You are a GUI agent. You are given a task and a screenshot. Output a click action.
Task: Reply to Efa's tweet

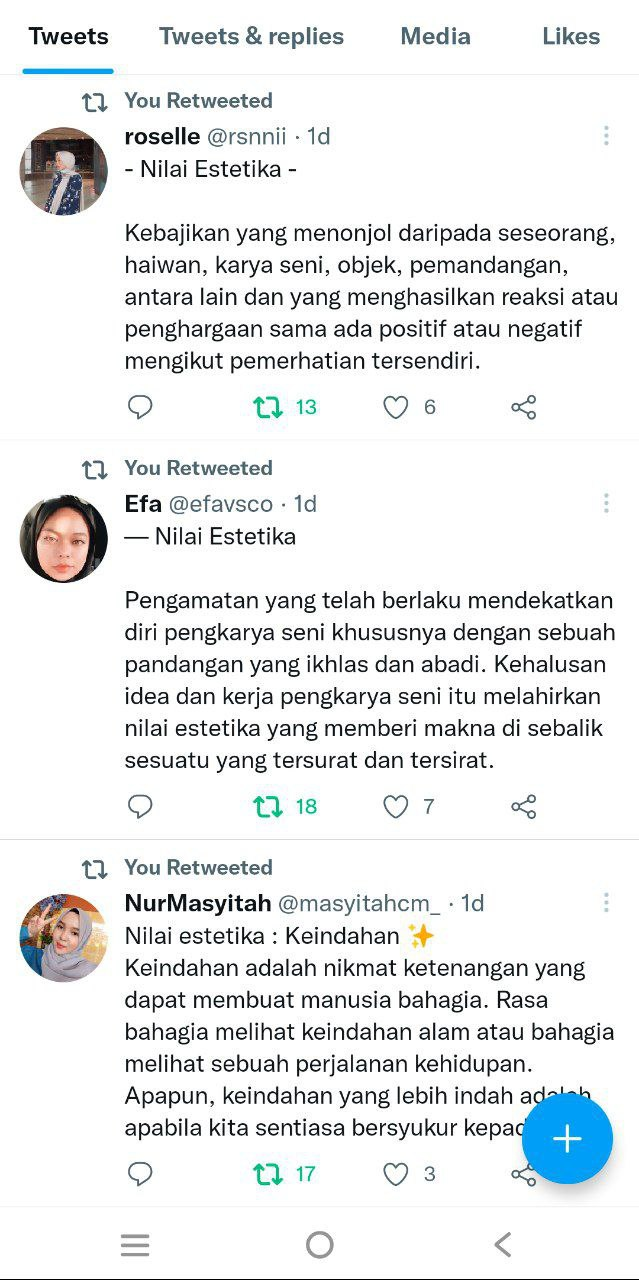coord(140,806)
